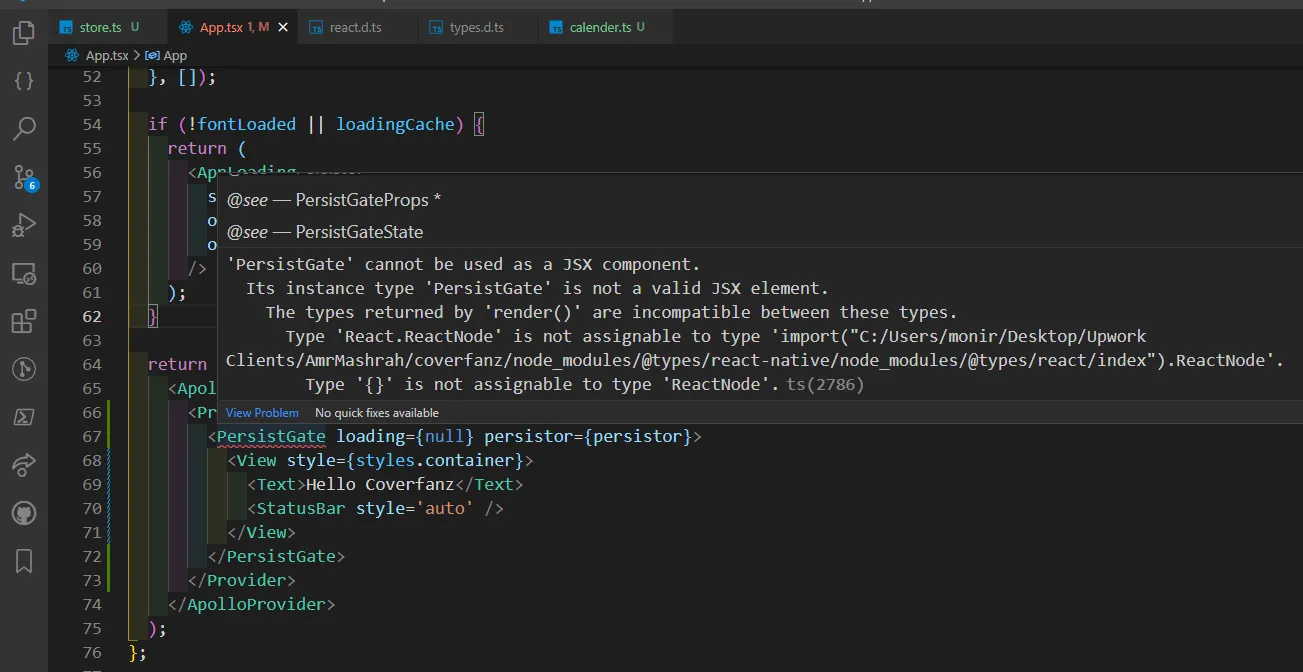
Task: Open the Search panel
Action: click(x=24, y=128)
